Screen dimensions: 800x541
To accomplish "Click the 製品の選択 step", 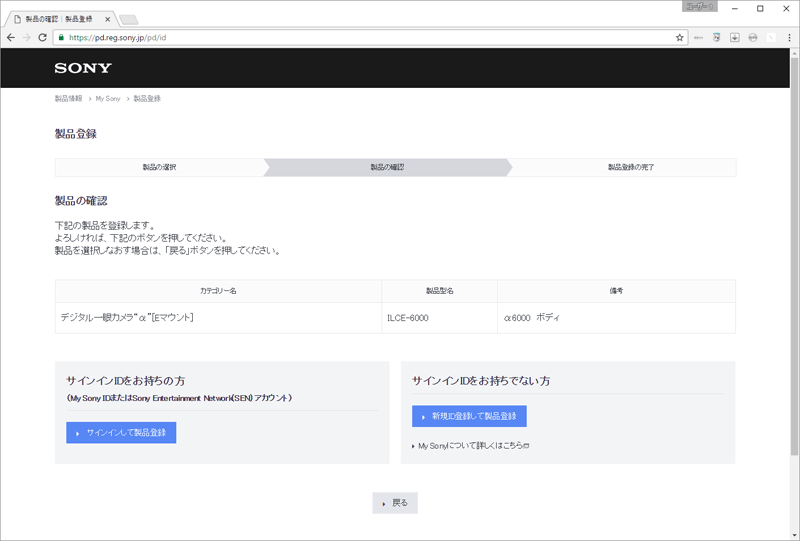I will coord(159,167).
